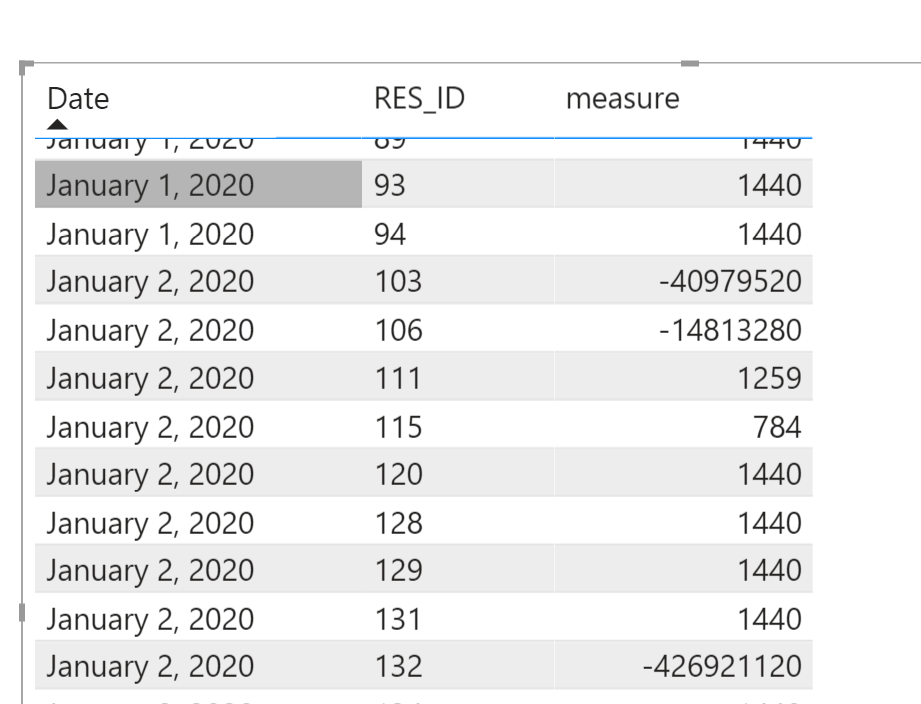Click the measure column header

pos(623,99)
